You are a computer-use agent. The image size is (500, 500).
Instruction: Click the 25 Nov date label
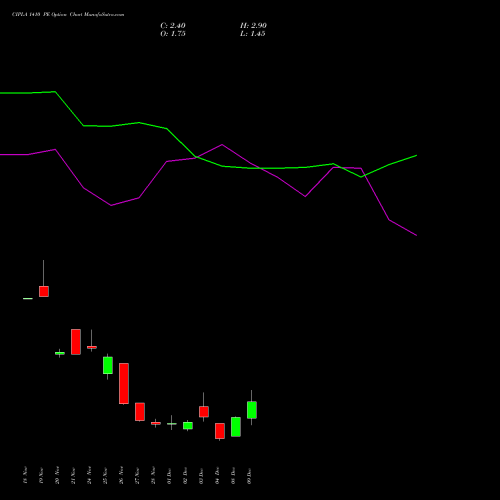pos(105,475)
